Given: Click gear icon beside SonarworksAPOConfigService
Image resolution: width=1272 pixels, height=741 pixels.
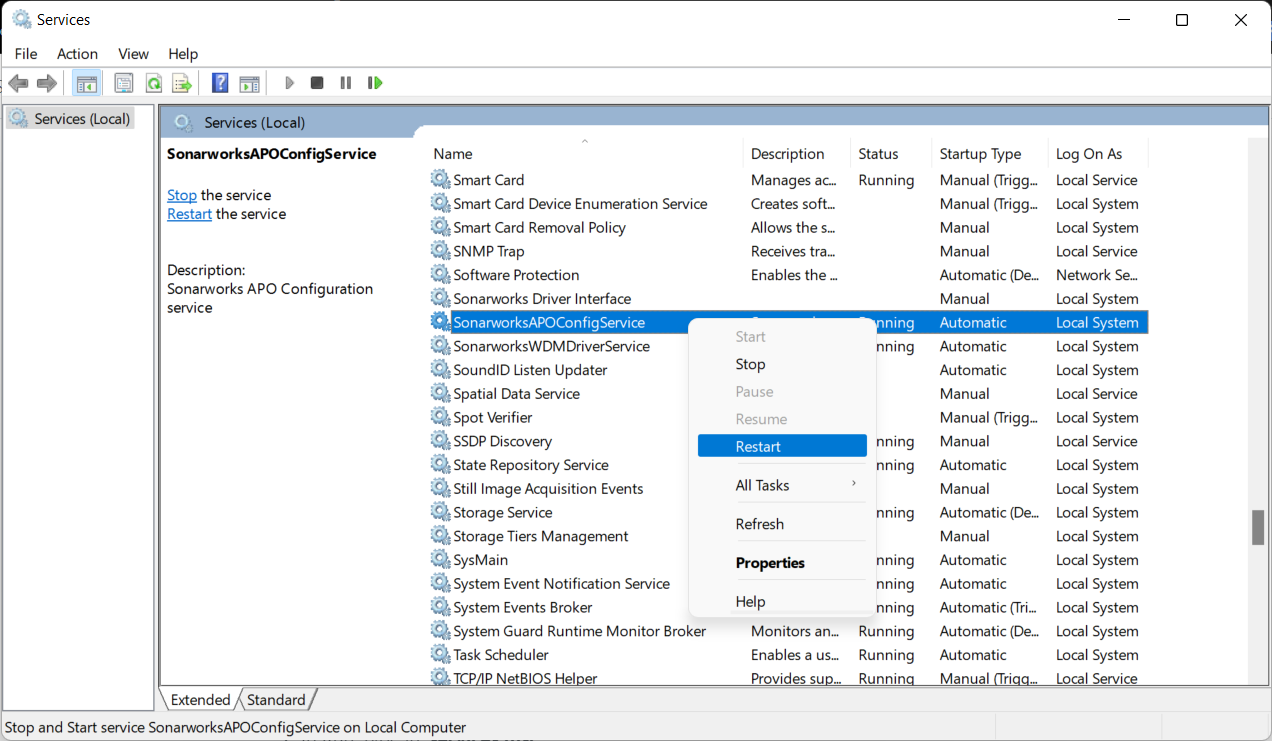Looking at the screenshot, I should [440, 322].
